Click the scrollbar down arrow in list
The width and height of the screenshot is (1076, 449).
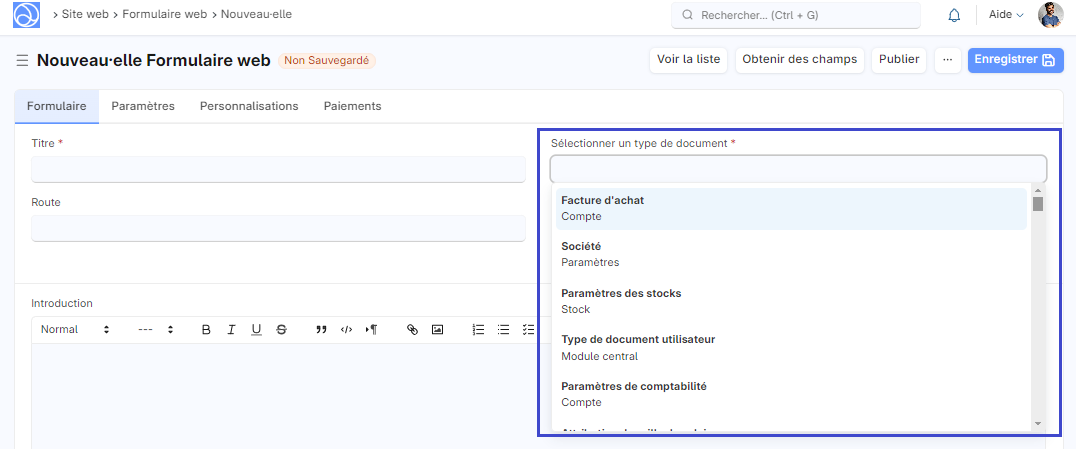tap(1038, 424)
